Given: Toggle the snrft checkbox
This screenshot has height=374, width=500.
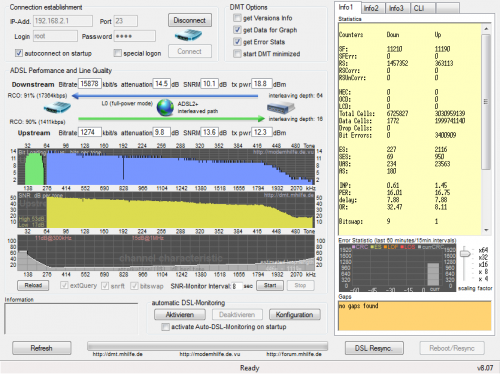Looking at the screenshot, I should (105, 286).
